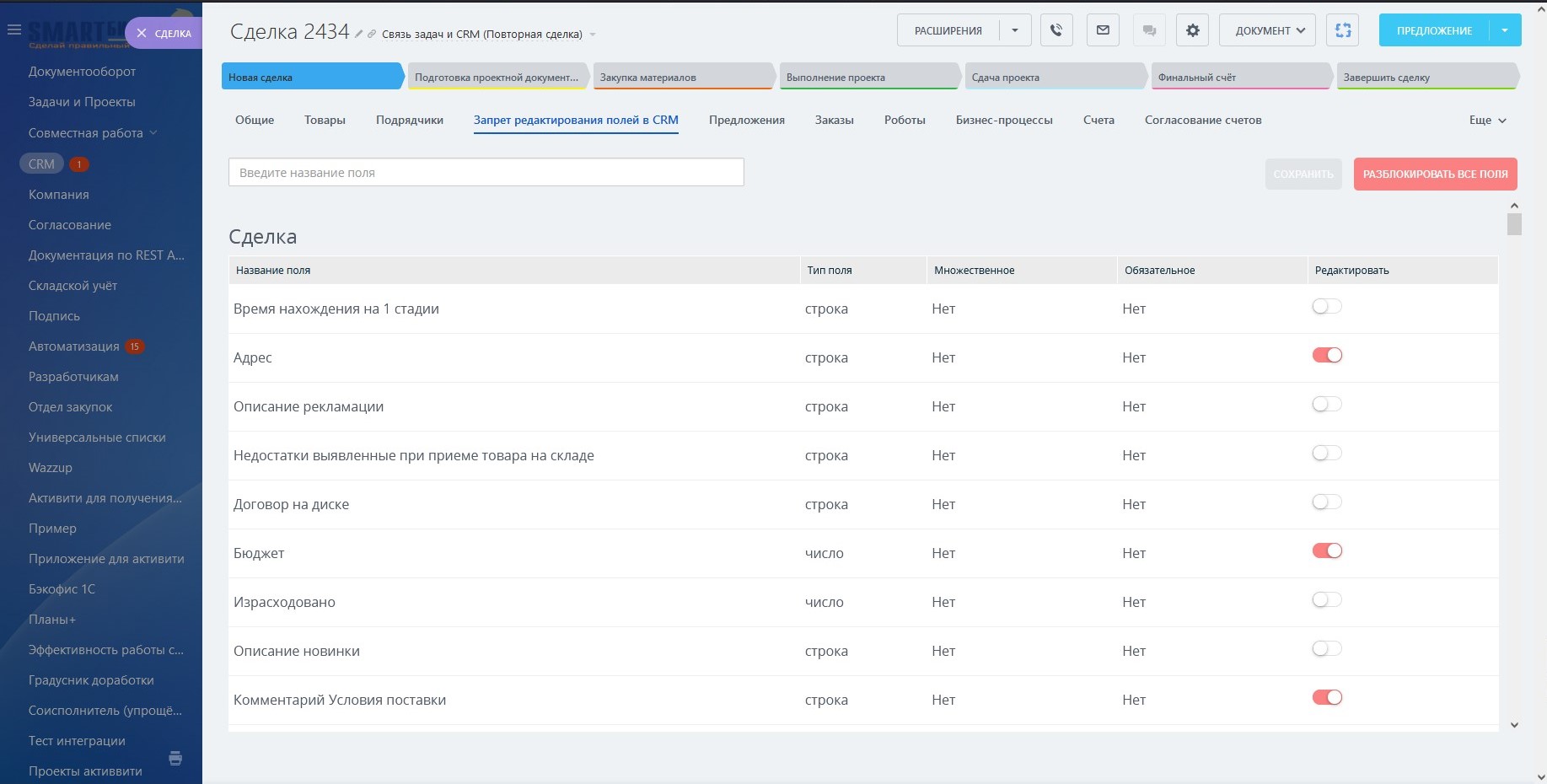
Task: Click the ПРЕДЛОЖЕНИЕ button
Action: click(x=1433, y=30)
